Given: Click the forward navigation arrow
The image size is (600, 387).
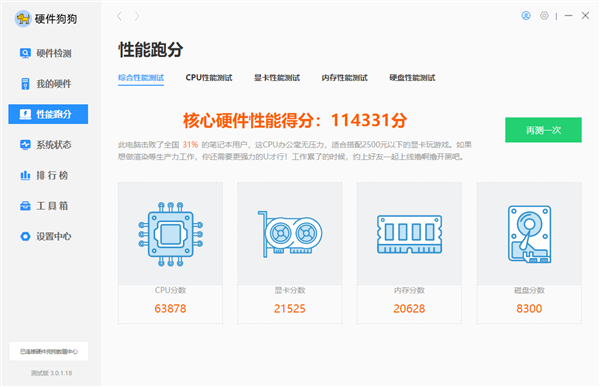Looking at the screenshot, I should click(x=137, y=16).
